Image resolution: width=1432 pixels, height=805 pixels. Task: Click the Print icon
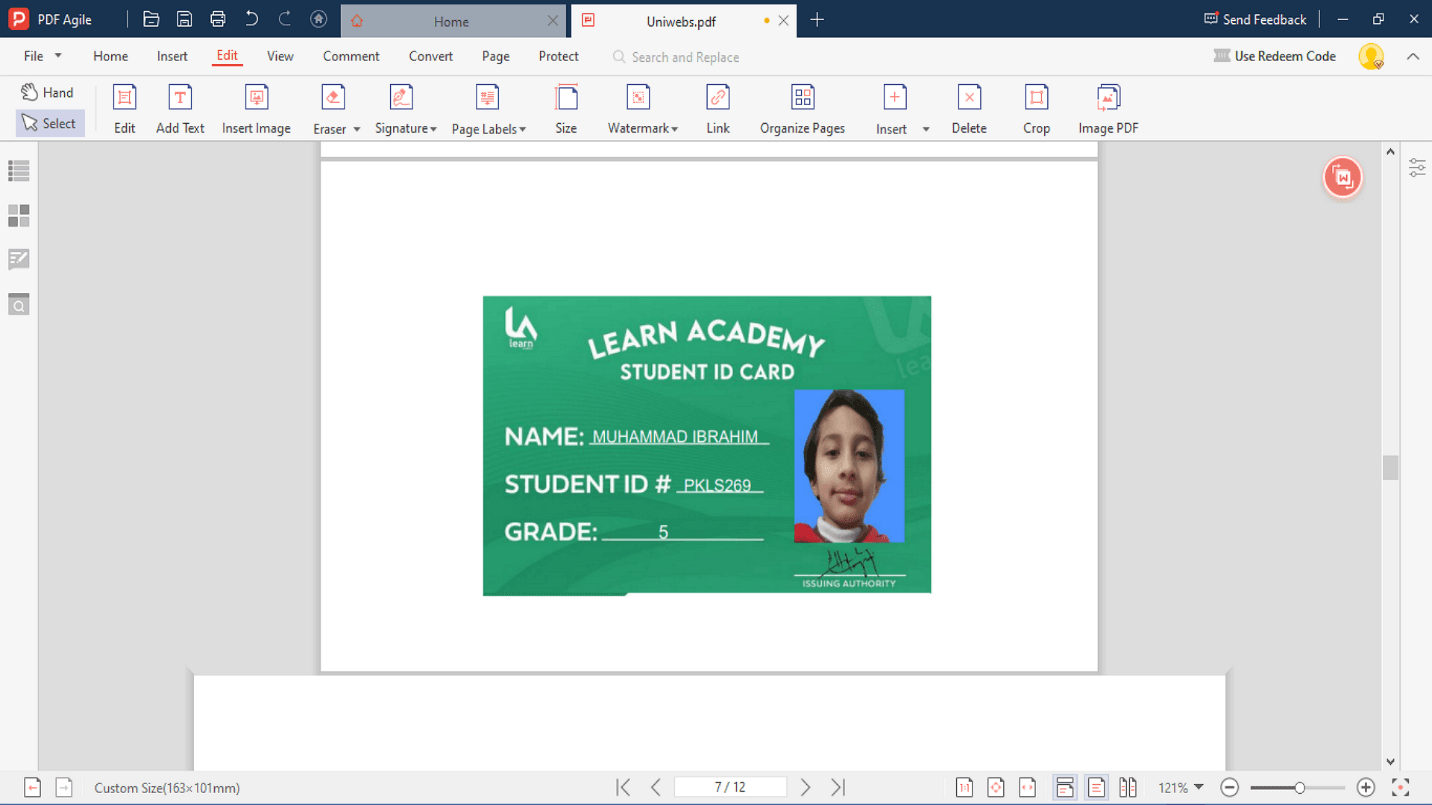[x=218, y=19]
